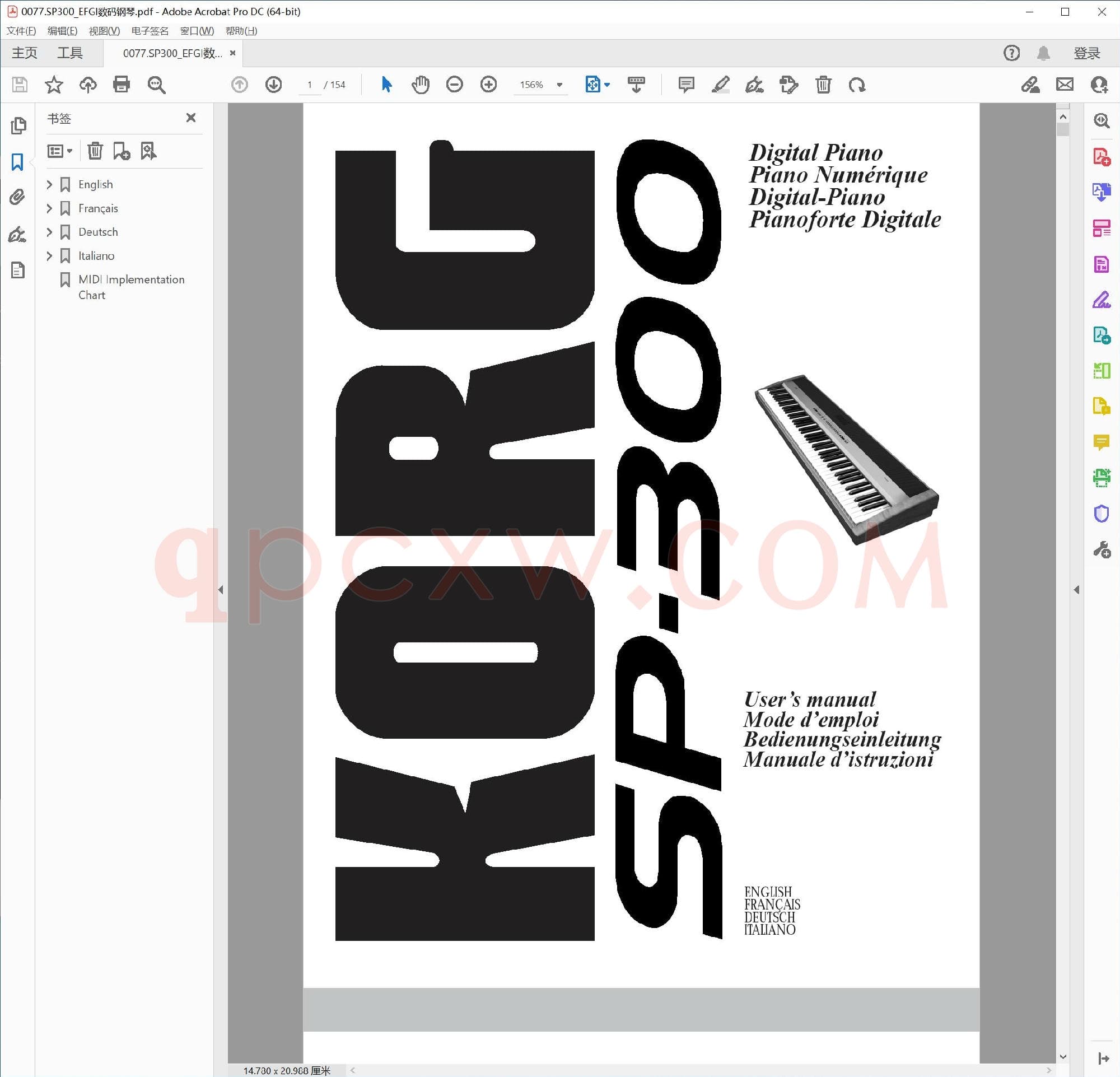Image resolution: width=1120 pixels, height=1077 pixels.
Task: Collapse the left navigation pane using its arrow
Action: (221, 590)
